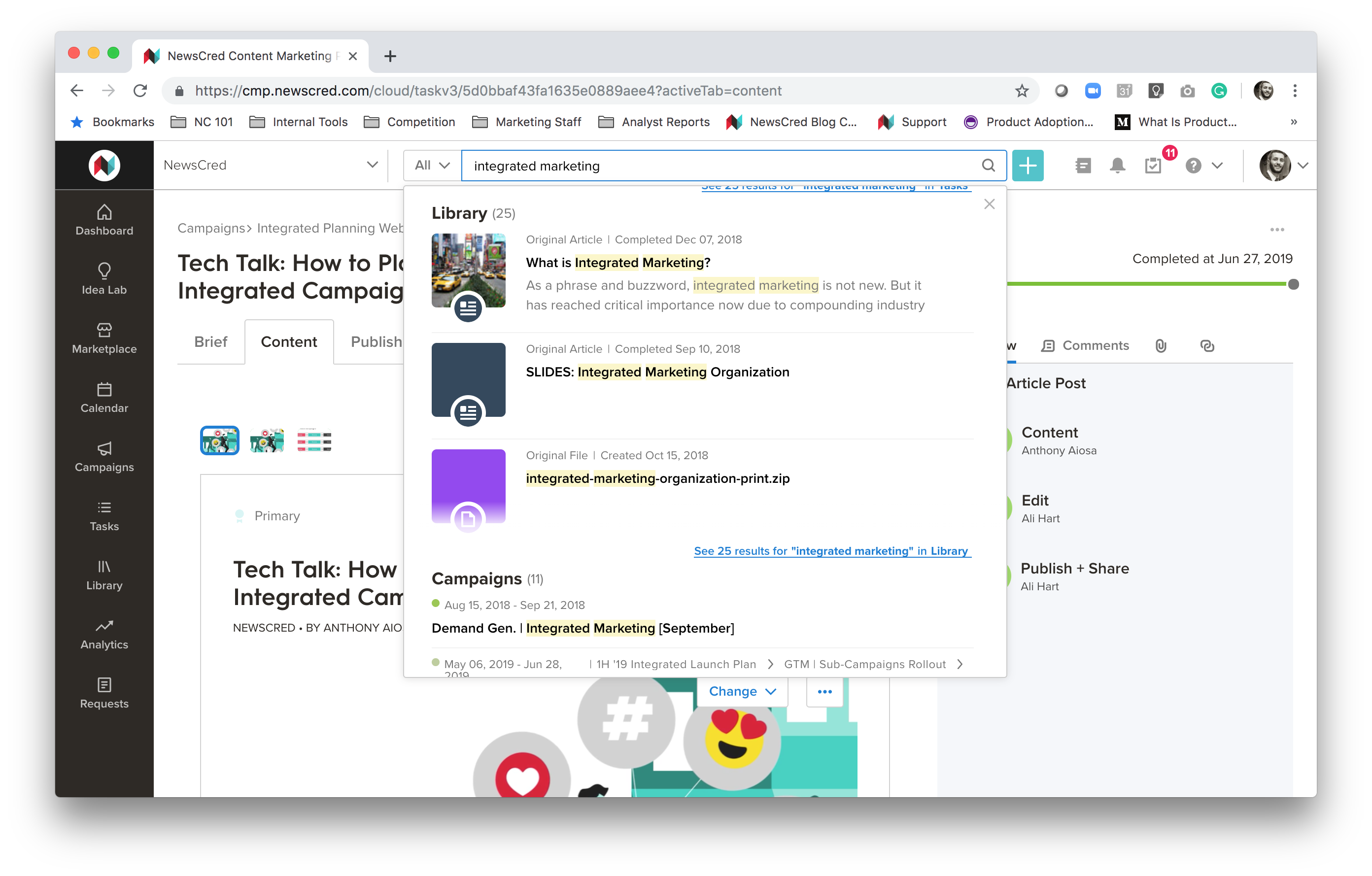Click the teal plus create button

pyautogui.click(x=1028, y=166)
